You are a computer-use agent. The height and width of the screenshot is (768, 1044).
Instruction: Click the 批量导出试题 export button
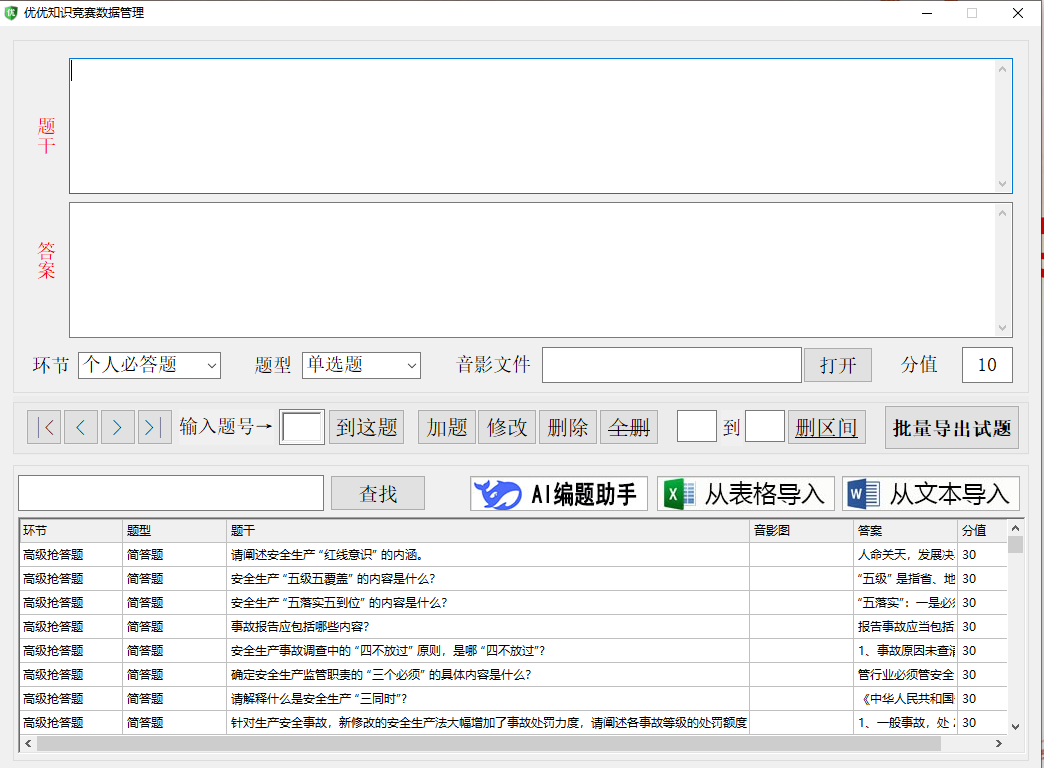pos(952,428)
